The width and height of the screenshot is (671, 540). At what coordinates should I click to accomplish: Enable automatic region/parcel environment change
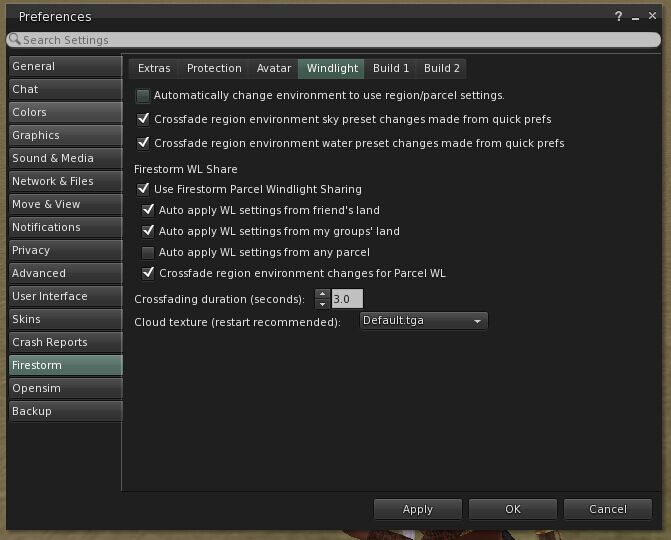pos(143,95)
